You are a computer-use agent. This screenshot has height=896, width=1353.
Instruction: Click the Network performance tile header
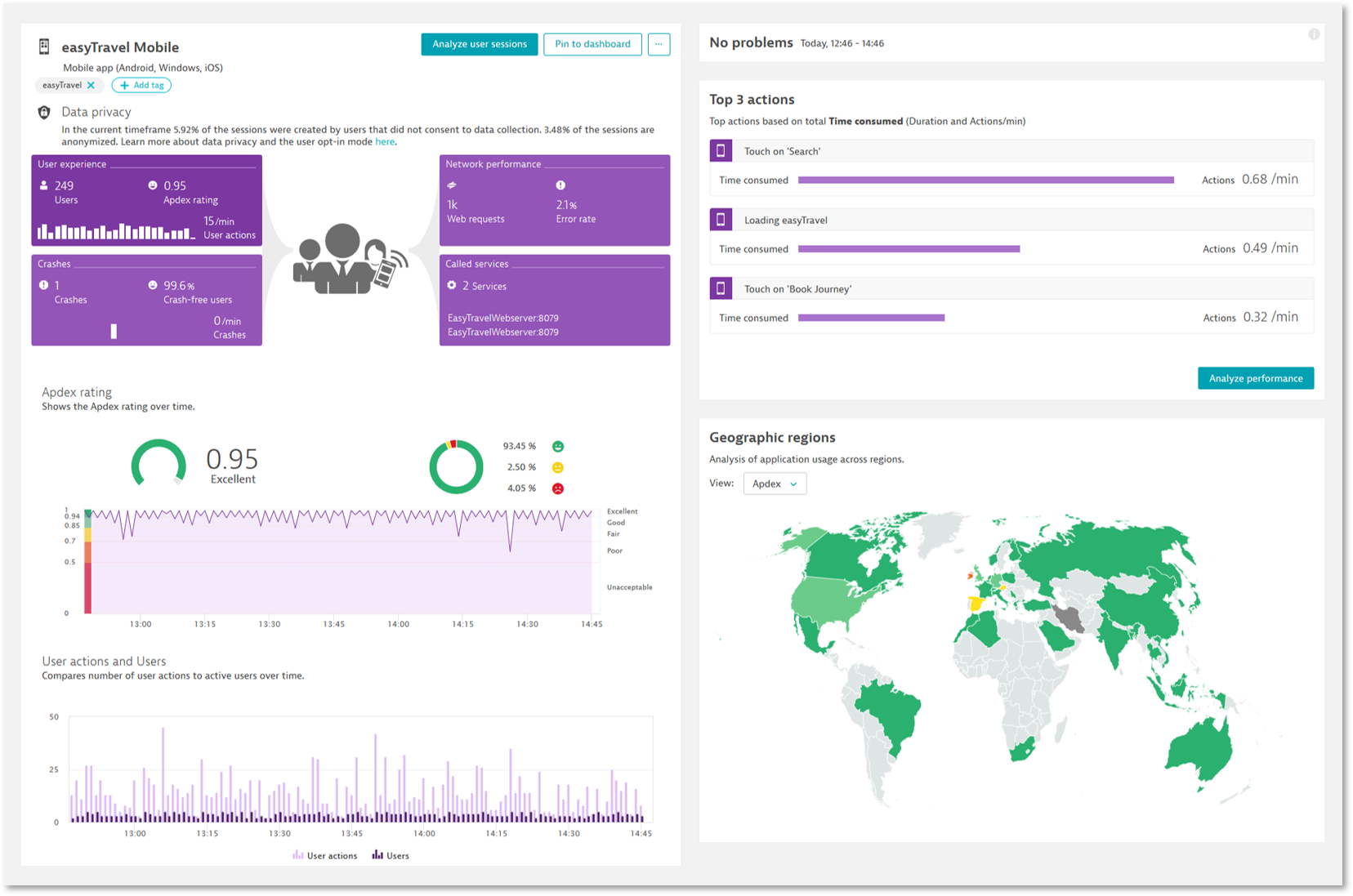(x=493, y=164)
